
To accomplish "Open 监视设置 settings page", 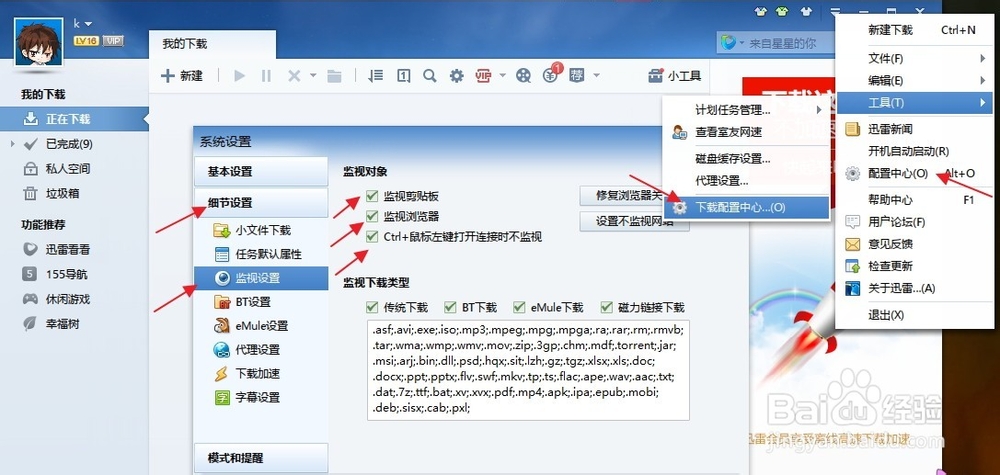I will pyautogui.click(x=261, y=278).
